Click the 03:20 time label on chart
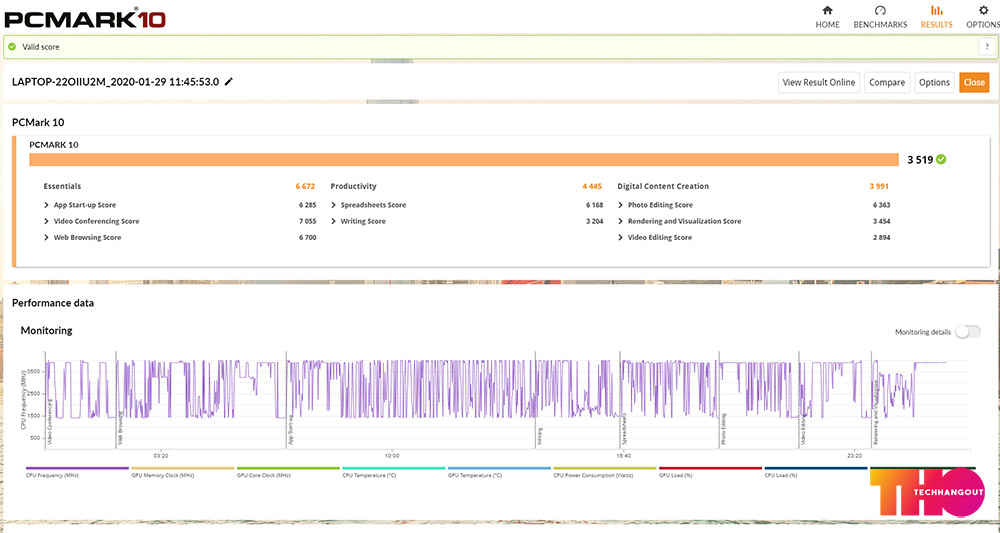 point(161,456)
